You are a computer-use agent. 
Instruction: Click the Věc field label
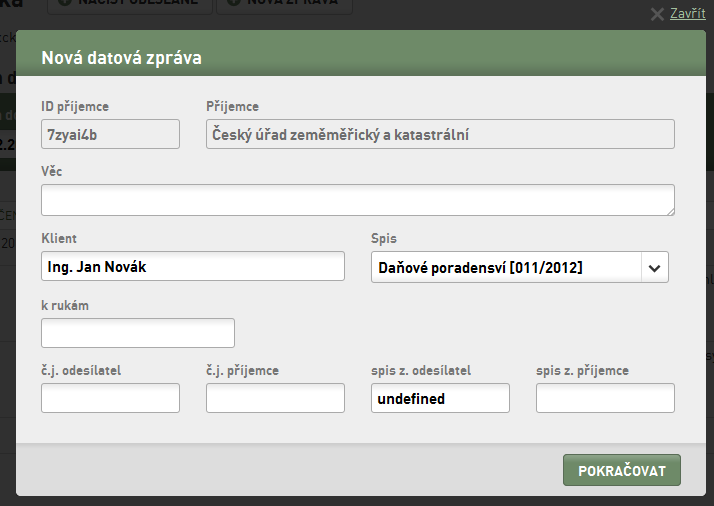click(x=51, y=172)
